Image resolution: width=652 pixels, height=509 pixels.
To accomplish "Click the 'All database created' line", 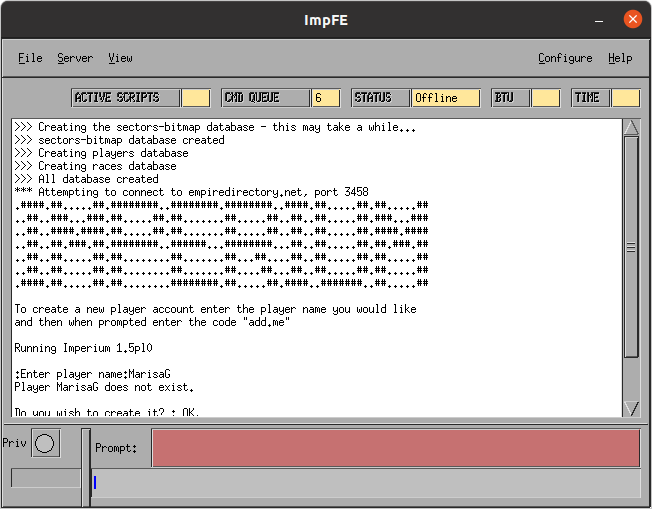I will [x=86, y=179].
